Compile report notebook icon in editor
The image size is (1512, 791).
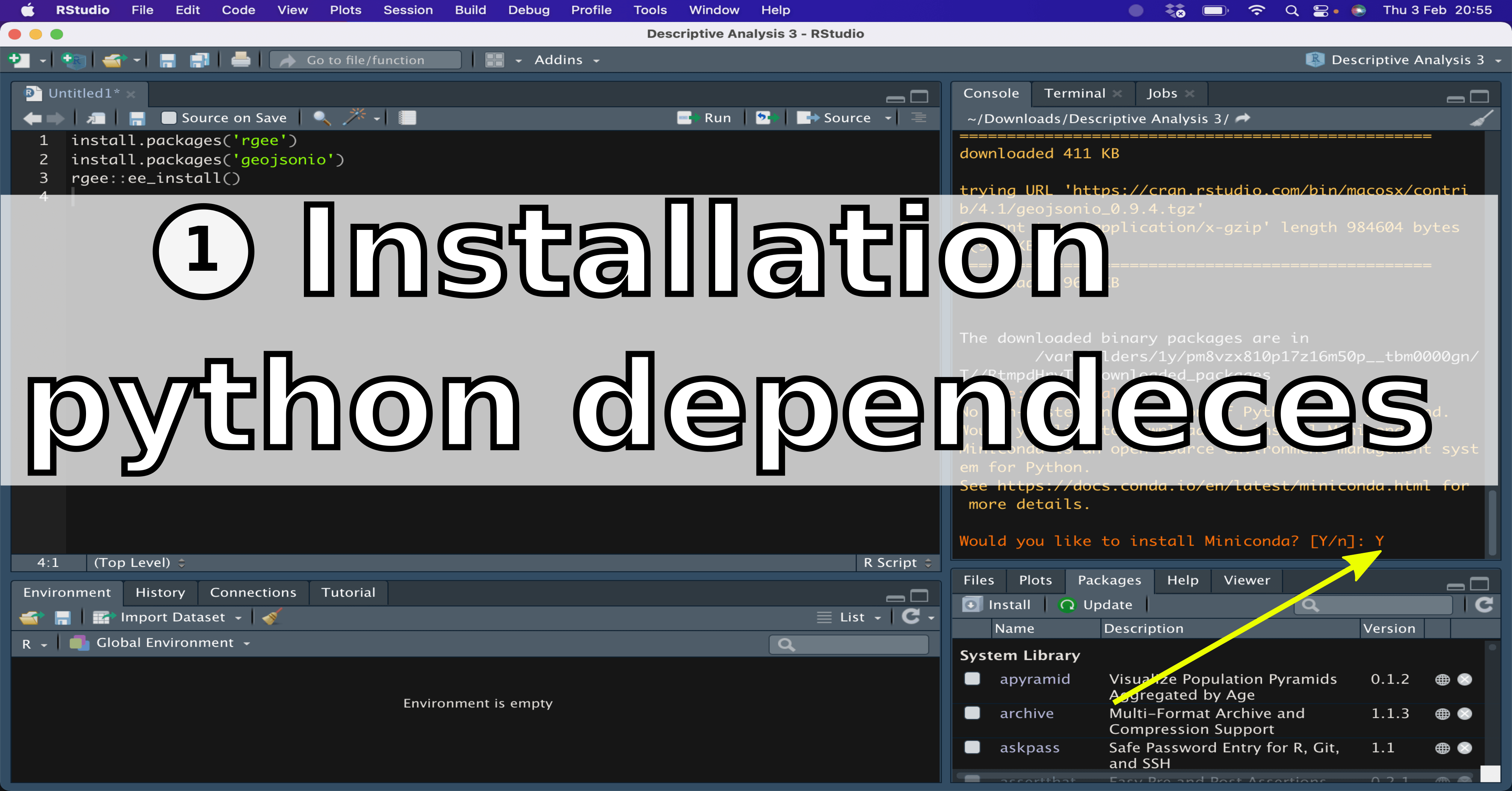(407, 118)
